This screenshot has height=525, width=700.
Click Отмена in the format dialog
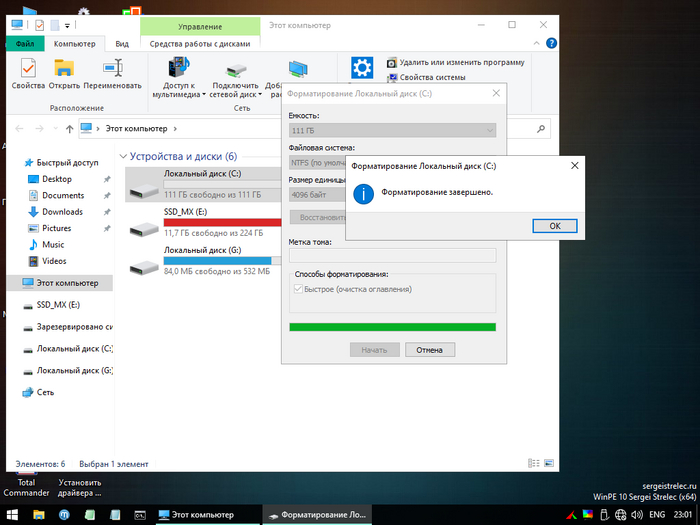[x=429, y=350]
